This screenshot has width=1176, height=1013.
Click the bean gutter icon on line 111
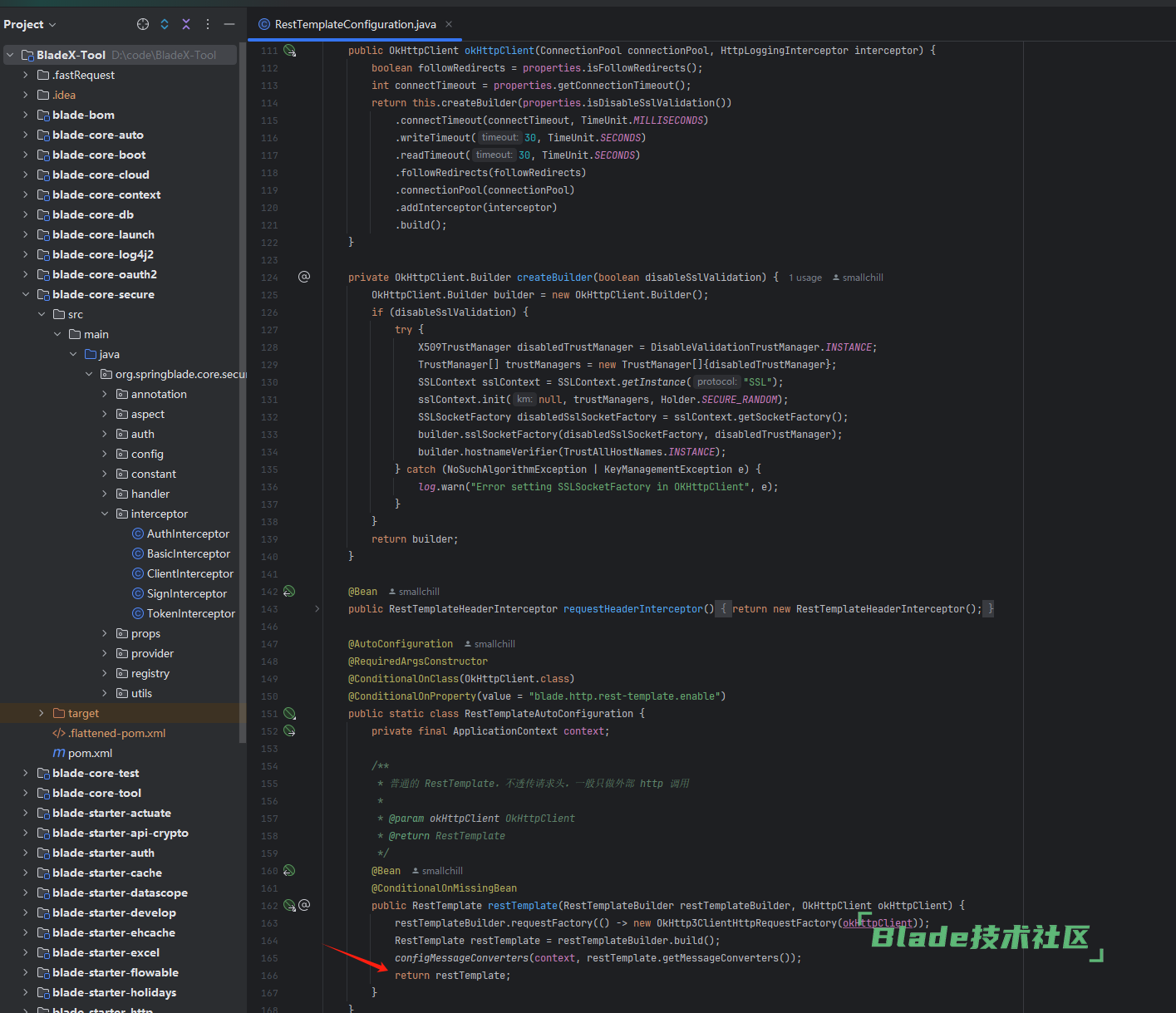(x=289, y=51)
